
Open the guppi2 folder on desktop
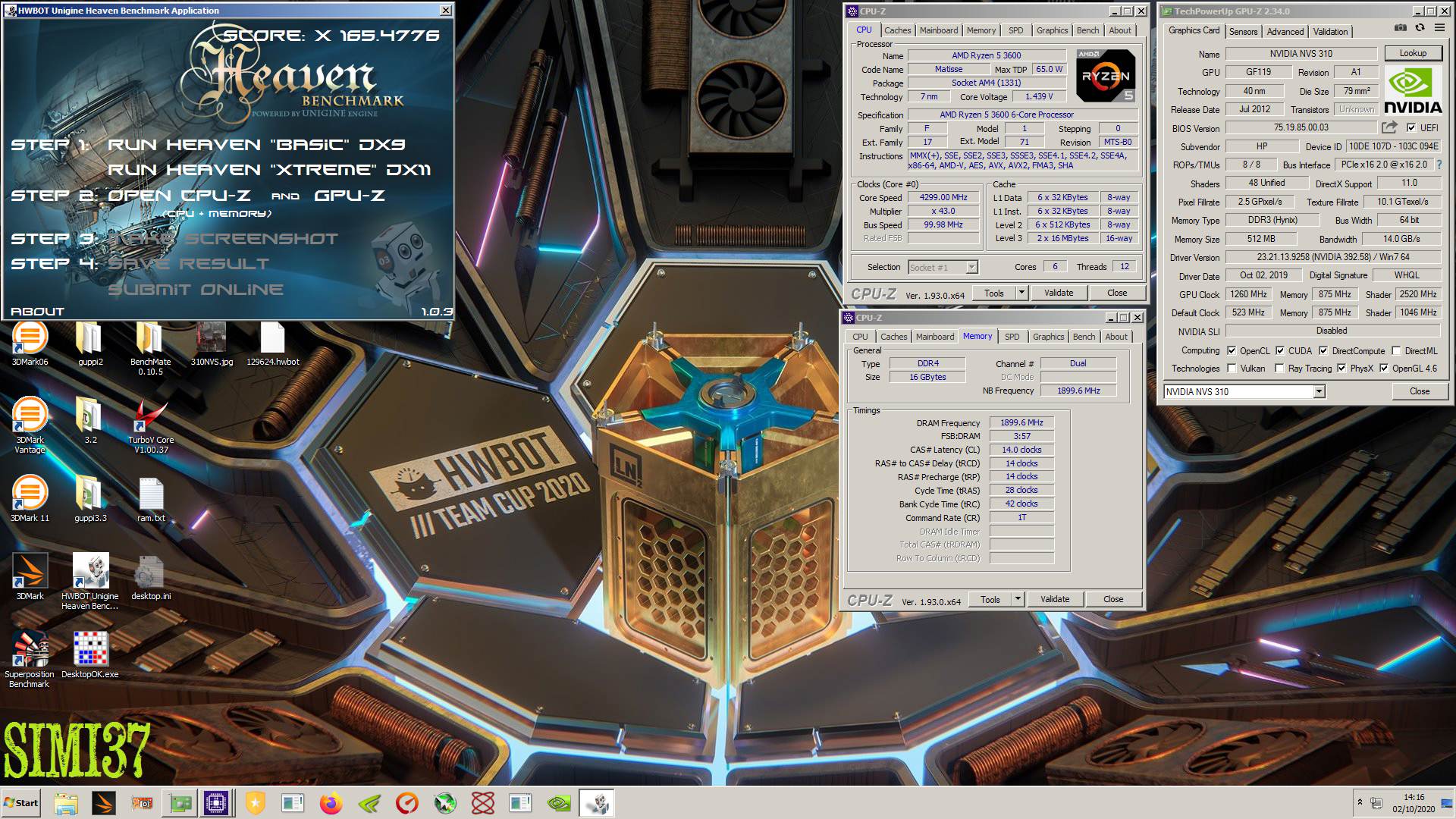[90, 344]
